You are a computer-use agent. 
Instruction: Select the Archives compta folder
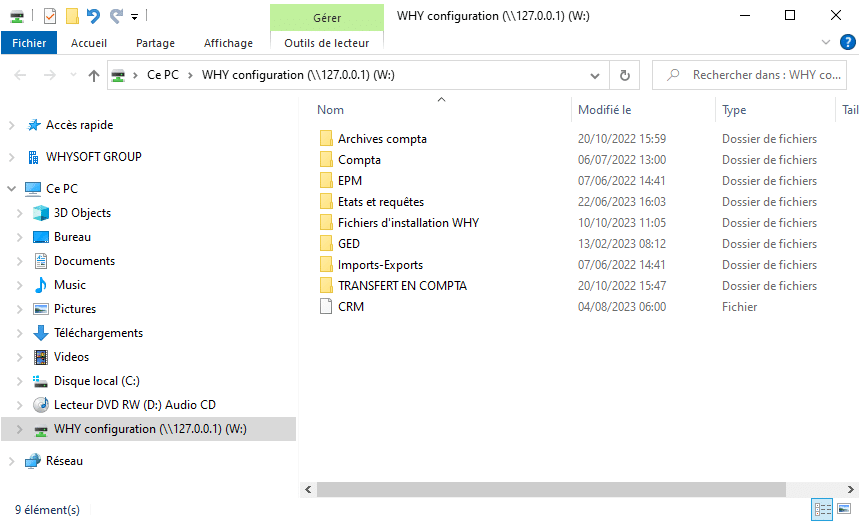point(382,139)
